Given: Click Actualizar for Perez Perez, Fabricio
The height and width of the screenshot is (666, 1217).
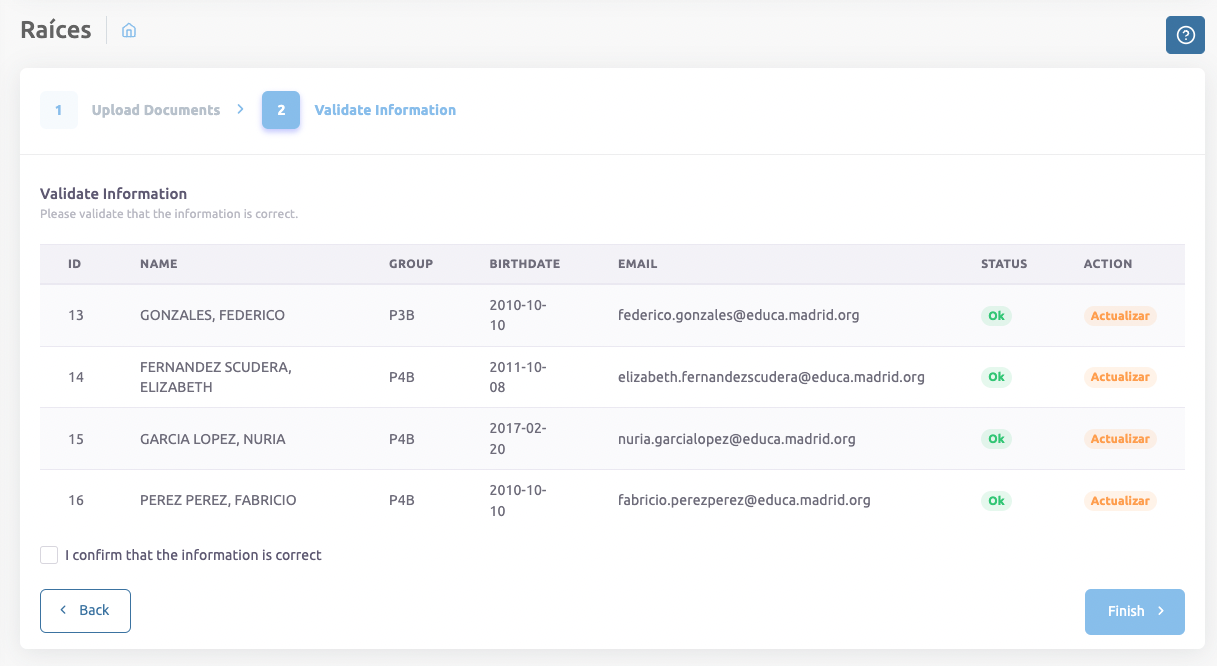Looking at the screenshot, I should point(1120,501).
